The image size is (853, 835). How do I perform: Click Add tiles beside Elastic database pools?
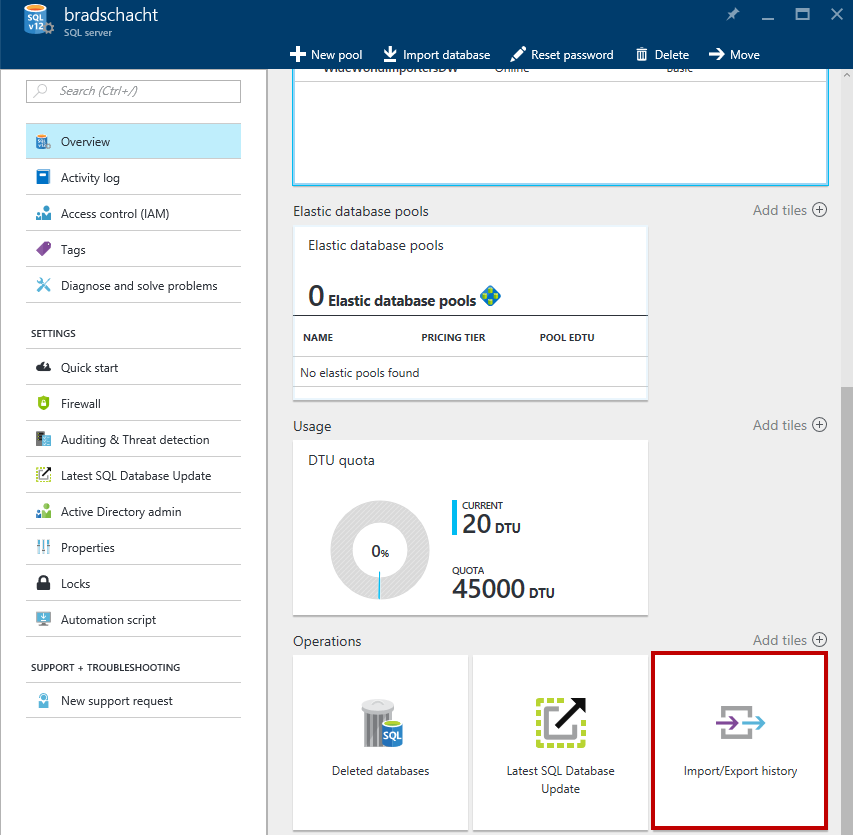790,210
